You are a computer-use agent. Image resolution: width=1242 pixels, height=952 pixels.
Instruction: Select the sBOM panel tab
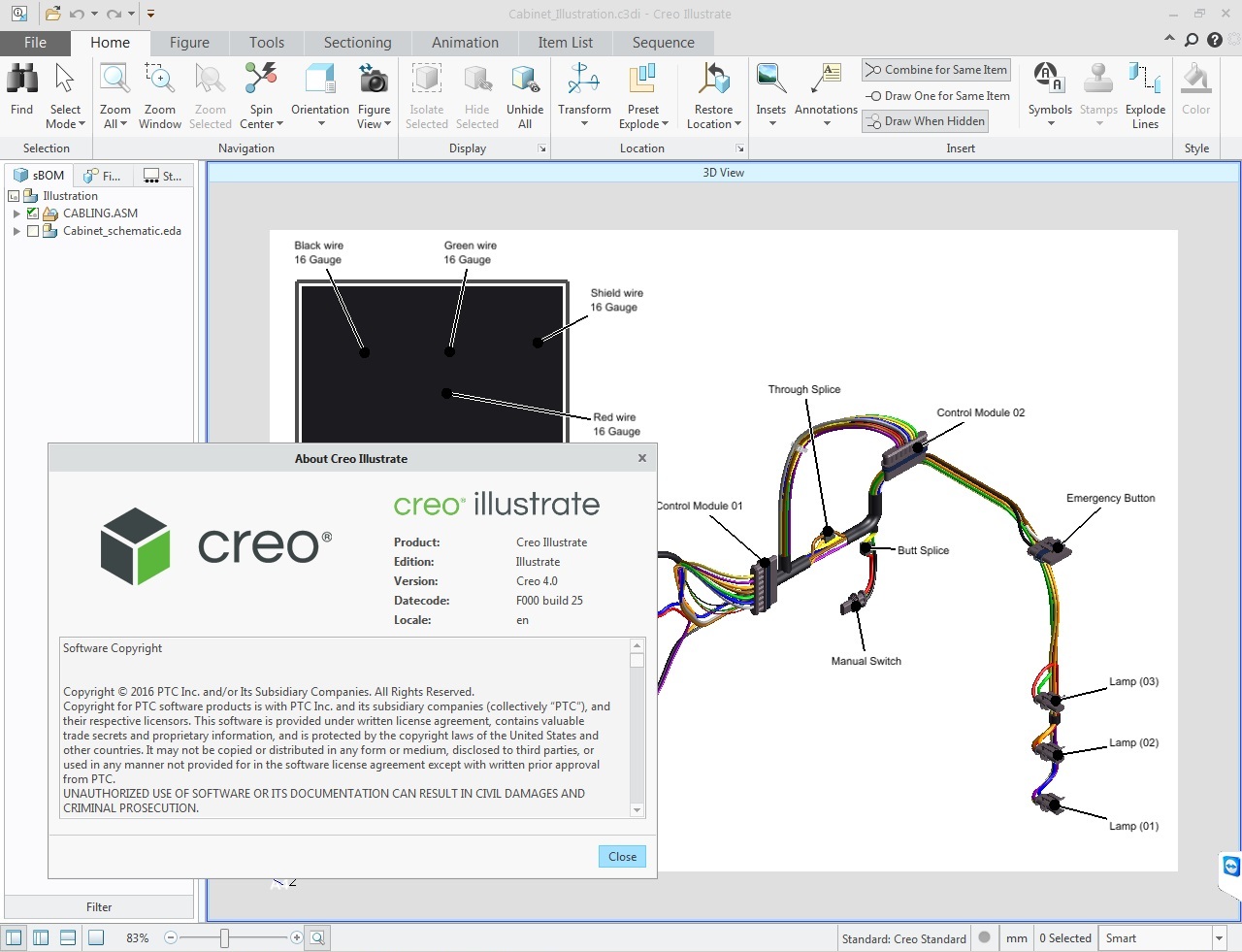(39, 176)
